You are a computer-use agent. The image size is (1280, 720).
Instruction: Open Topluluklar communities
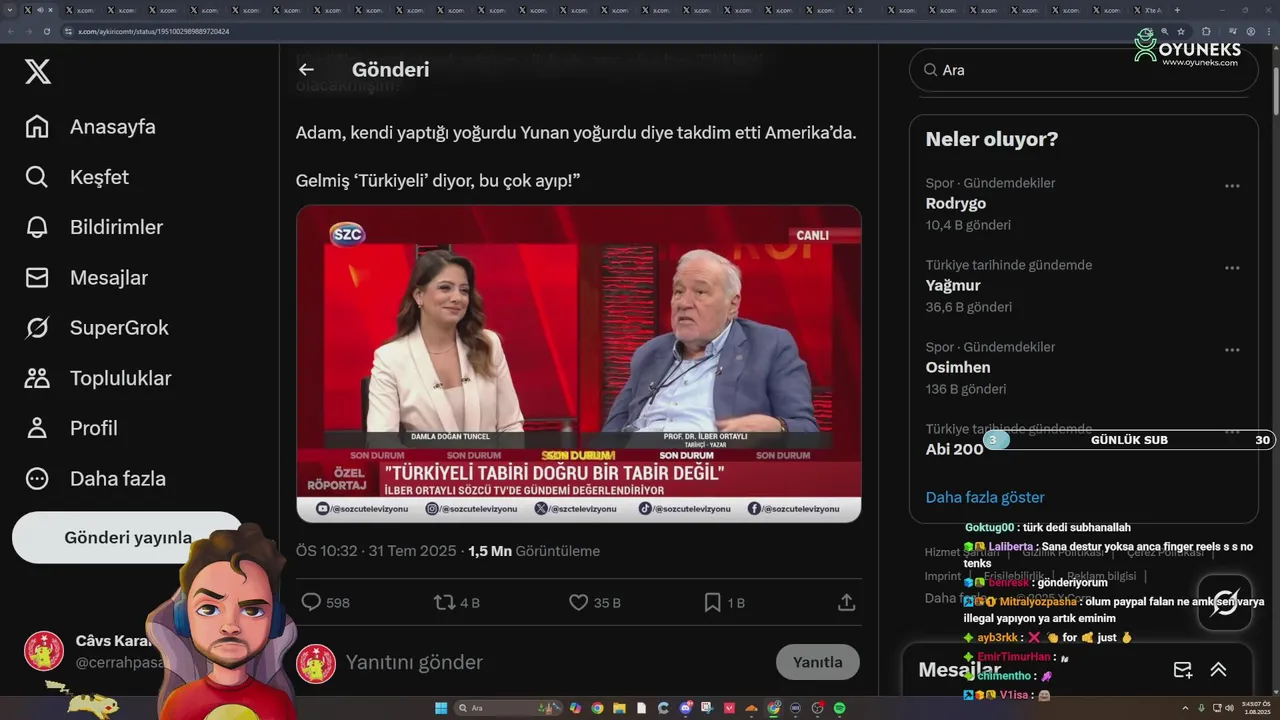pyautogui.click(x=98, y=378)
